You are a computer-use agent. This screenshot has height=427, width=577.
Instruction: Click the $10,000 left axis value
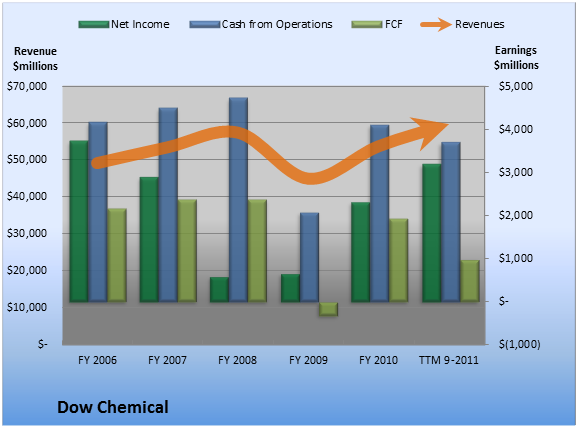(x=27, y=307)
